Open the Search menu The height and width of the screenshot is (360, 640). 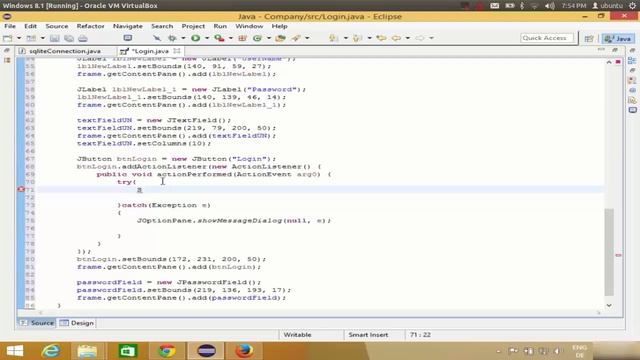162,26
